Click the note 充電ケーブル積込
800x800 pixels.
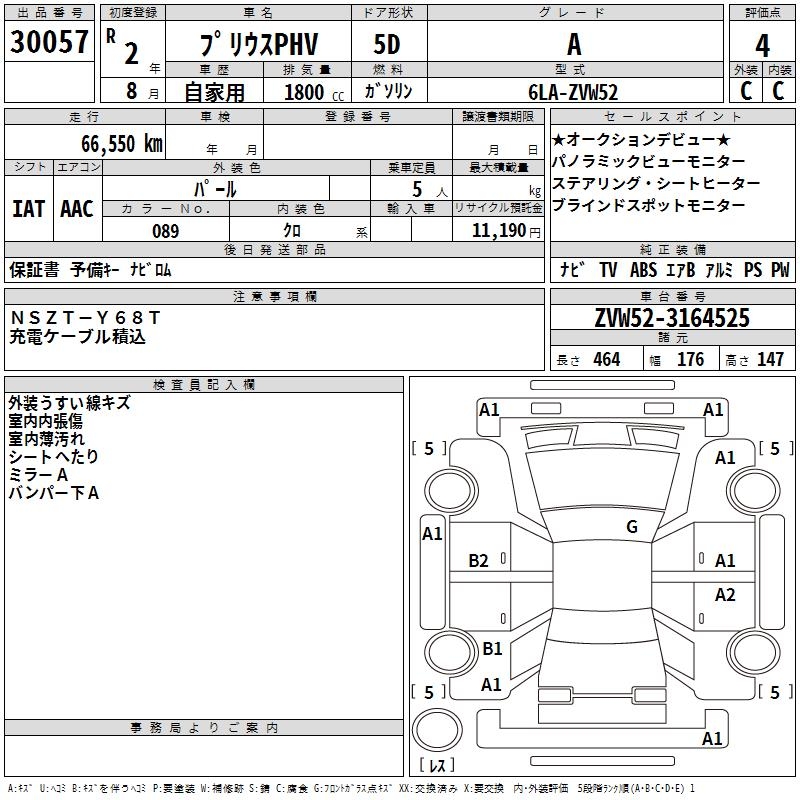(78, 336)
